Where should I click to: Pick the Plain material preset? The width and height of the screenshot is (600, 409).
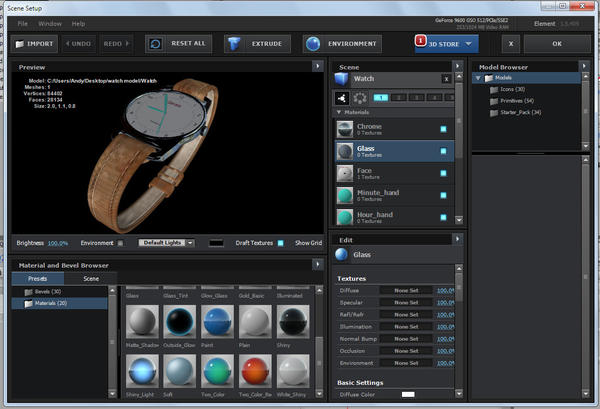click(x=255, y=322)
